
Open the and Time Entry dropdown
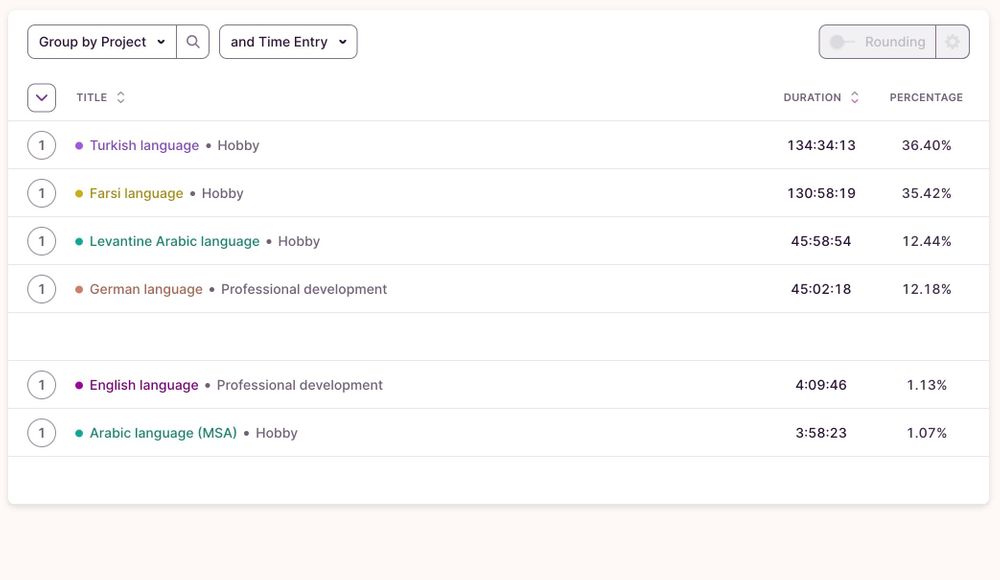[288, 41]
